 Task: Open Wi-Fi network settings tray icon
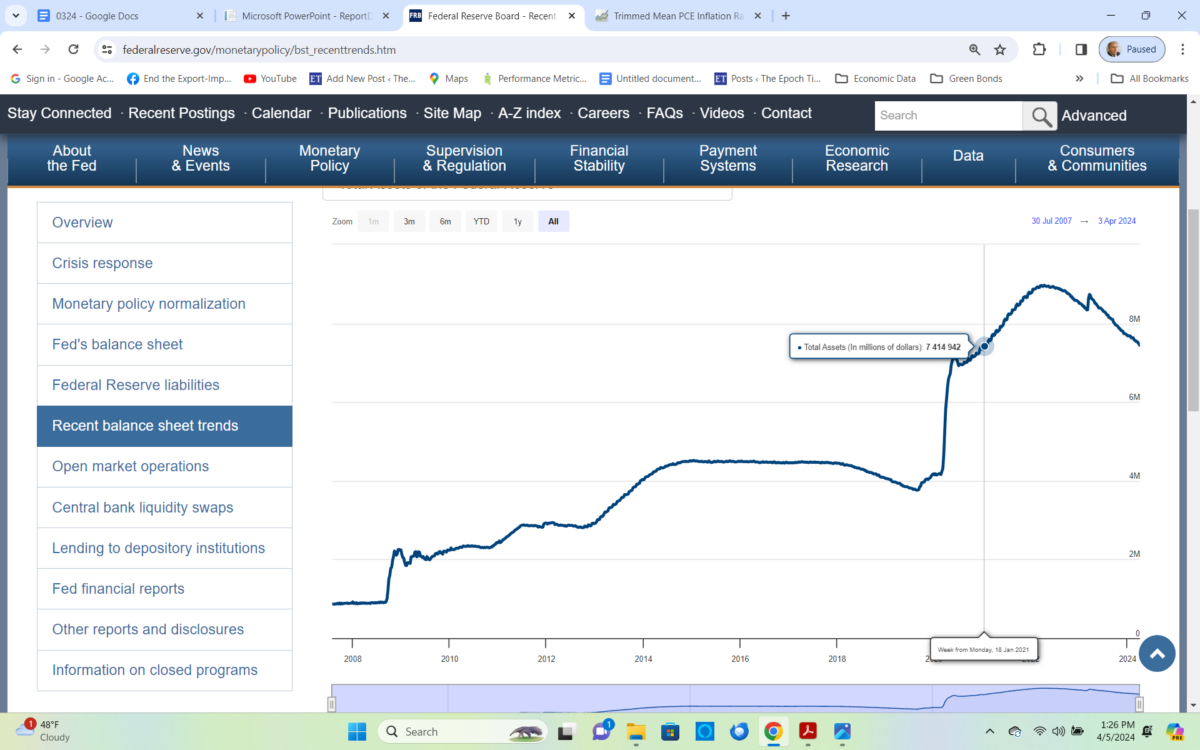click(1039, 731)
